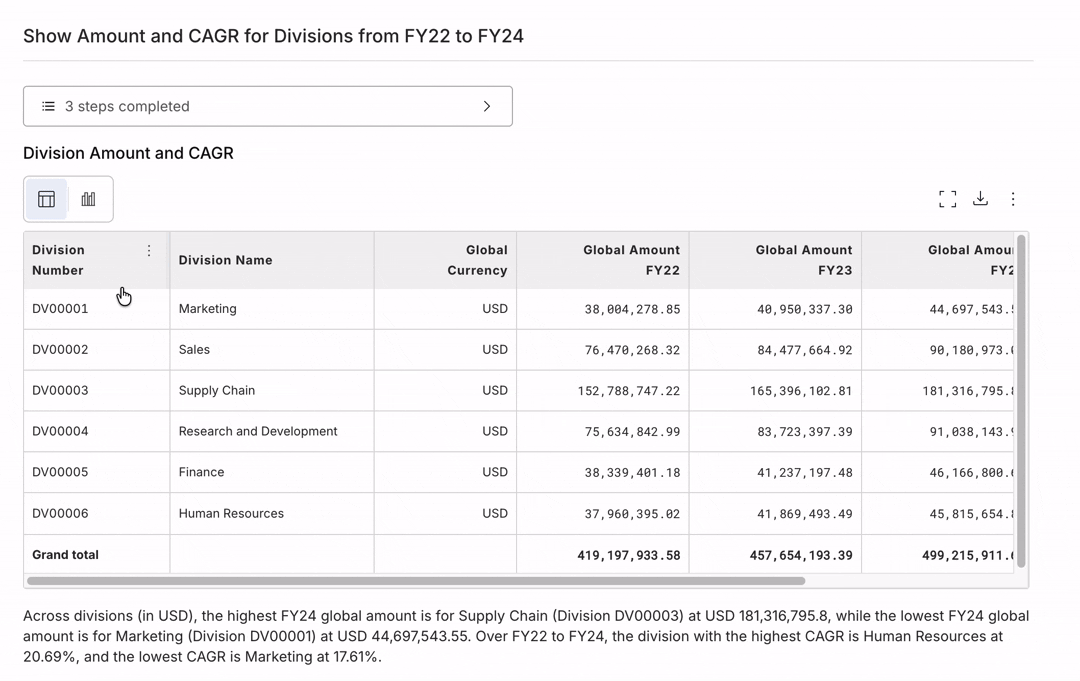
Task: Click the steps list icon
Action: (48, 106)
